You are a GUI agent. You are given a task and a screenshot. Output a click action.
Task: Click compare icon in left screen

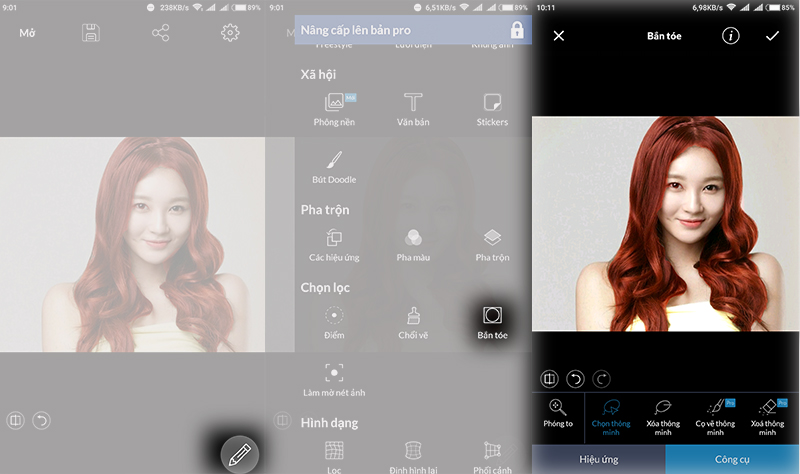[15, 420]
